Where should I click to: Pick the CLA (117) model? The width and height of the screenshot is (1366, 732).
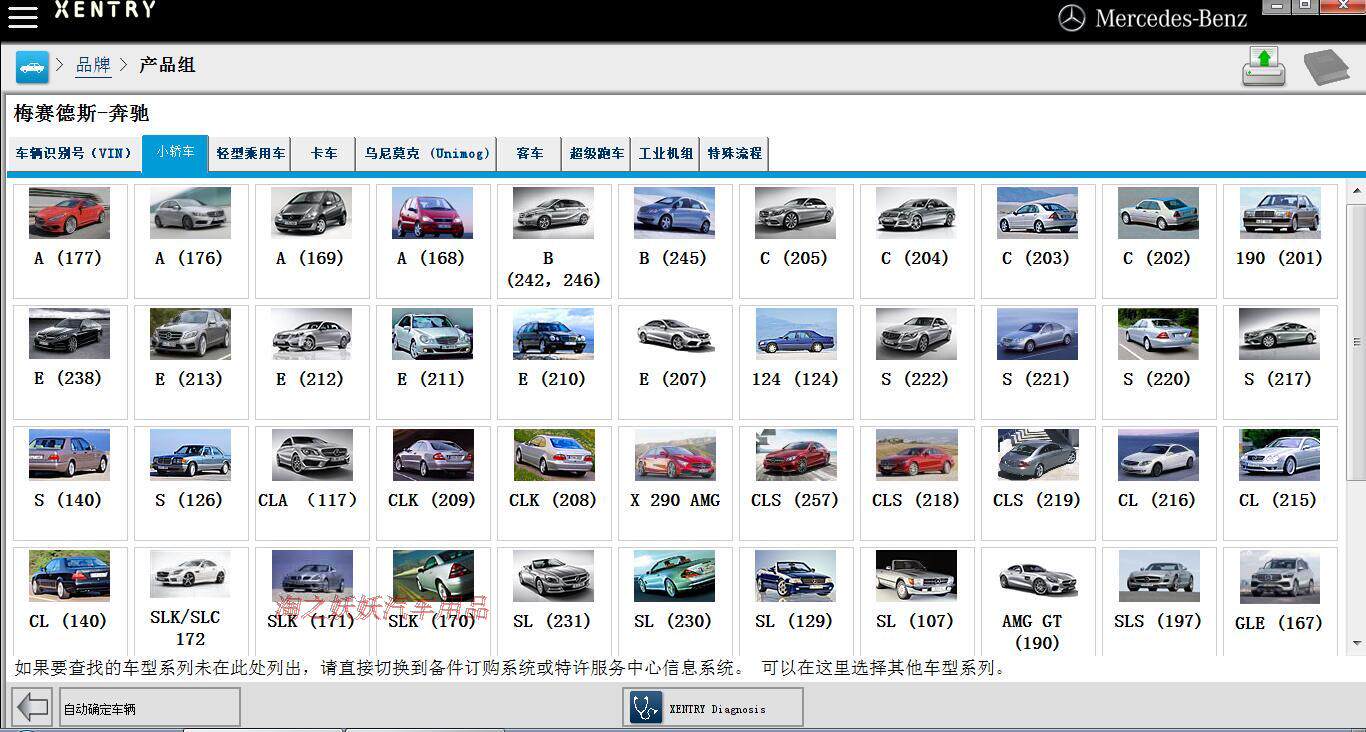click(312, 483)
